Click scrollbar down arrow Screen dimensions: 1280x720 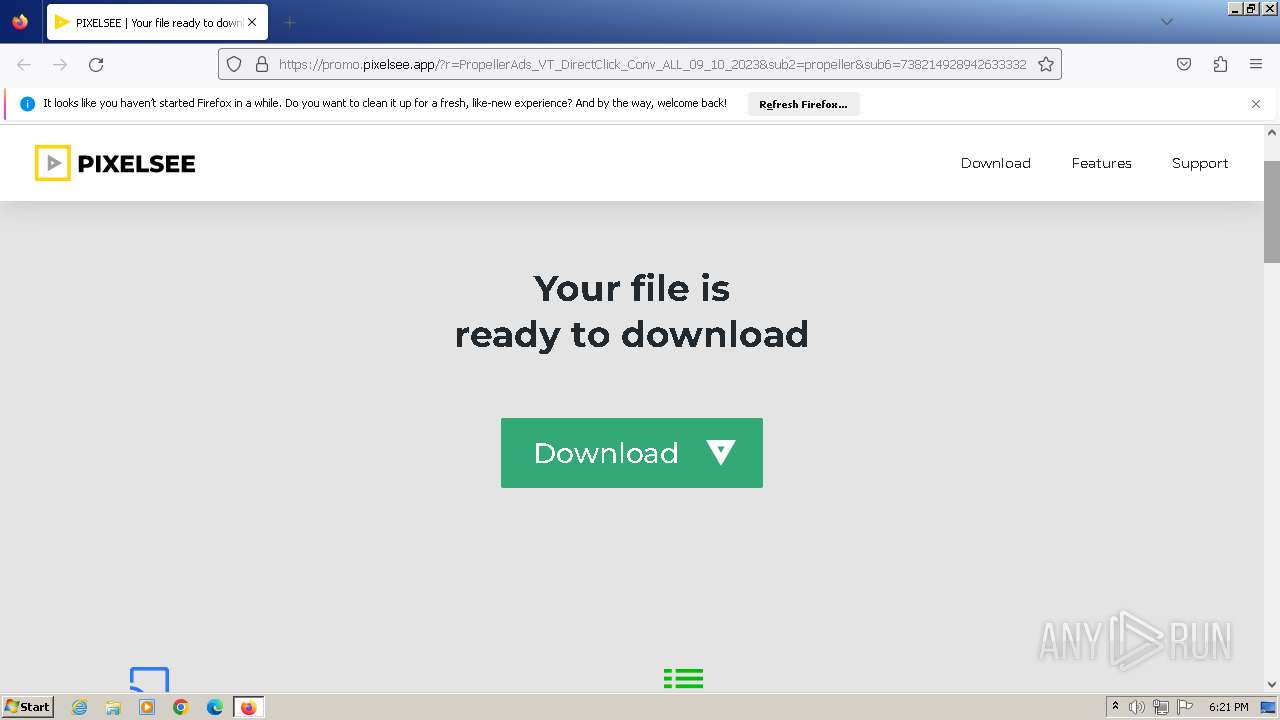coord(1272,684)
